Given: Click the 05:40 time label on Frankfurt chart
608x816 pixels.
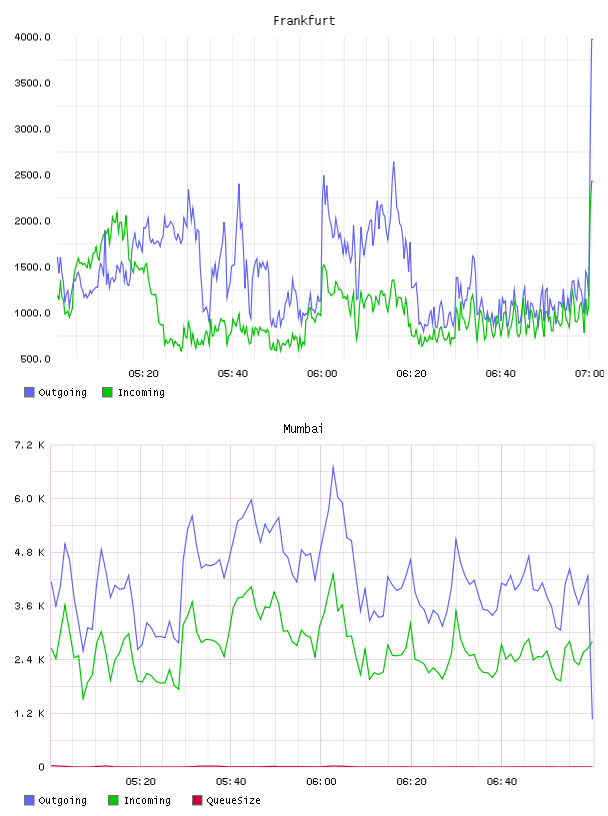Looking at the screenshot, I should tap(233, 374).
